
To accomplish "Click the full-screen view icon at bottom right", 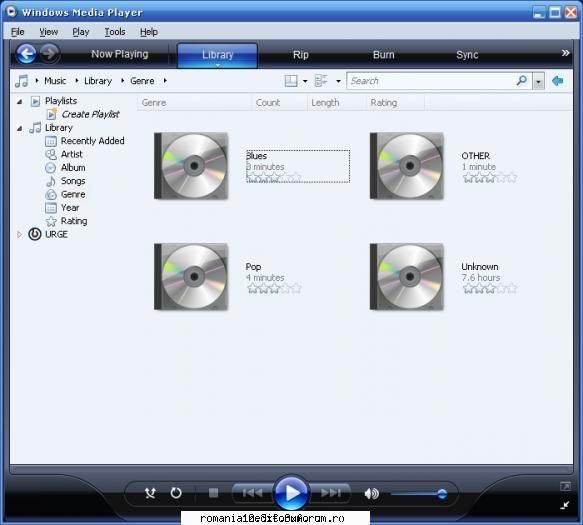I will pyautogui.click(x=565, y=486).
